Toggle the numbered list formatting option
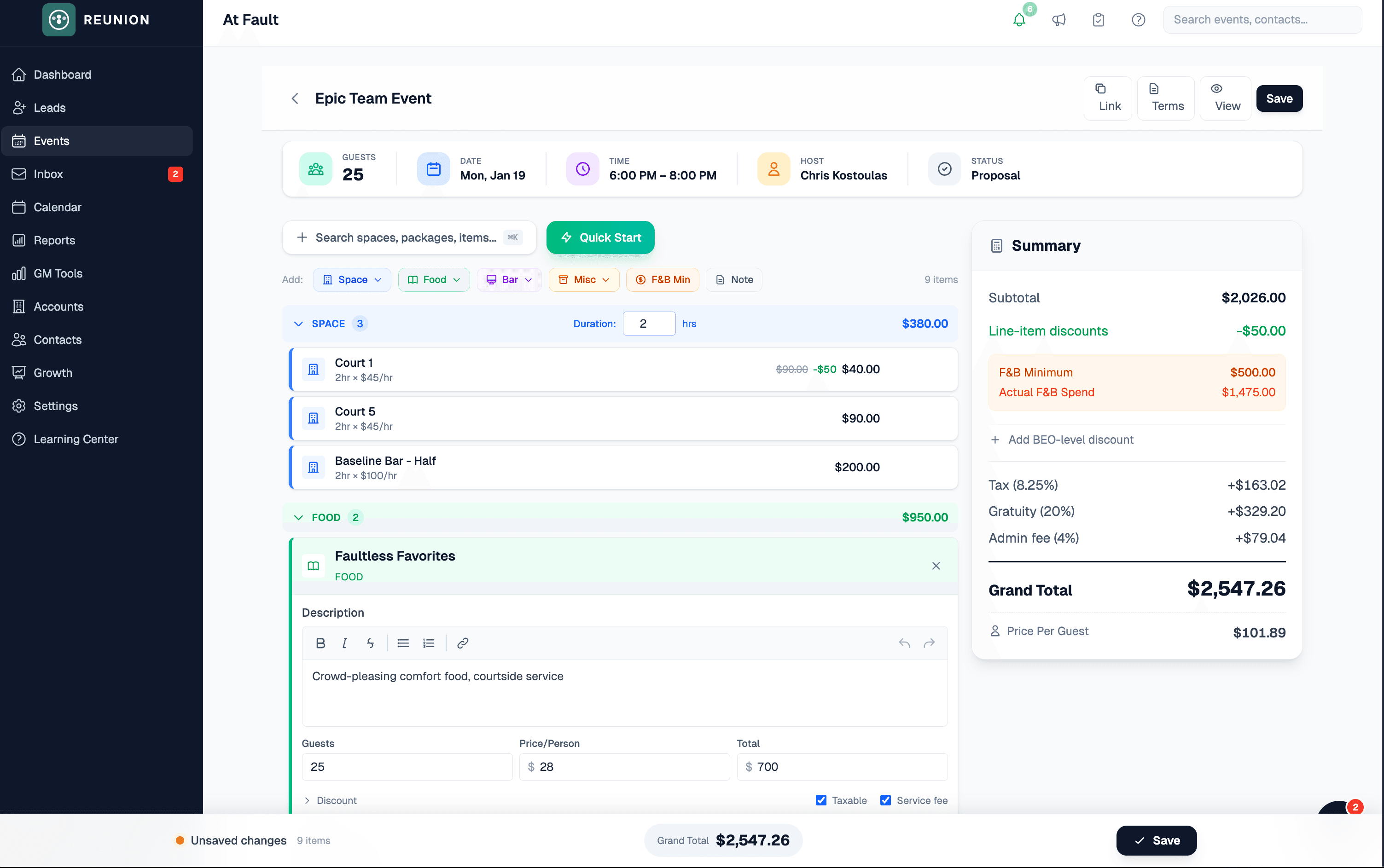 [429, 643]
